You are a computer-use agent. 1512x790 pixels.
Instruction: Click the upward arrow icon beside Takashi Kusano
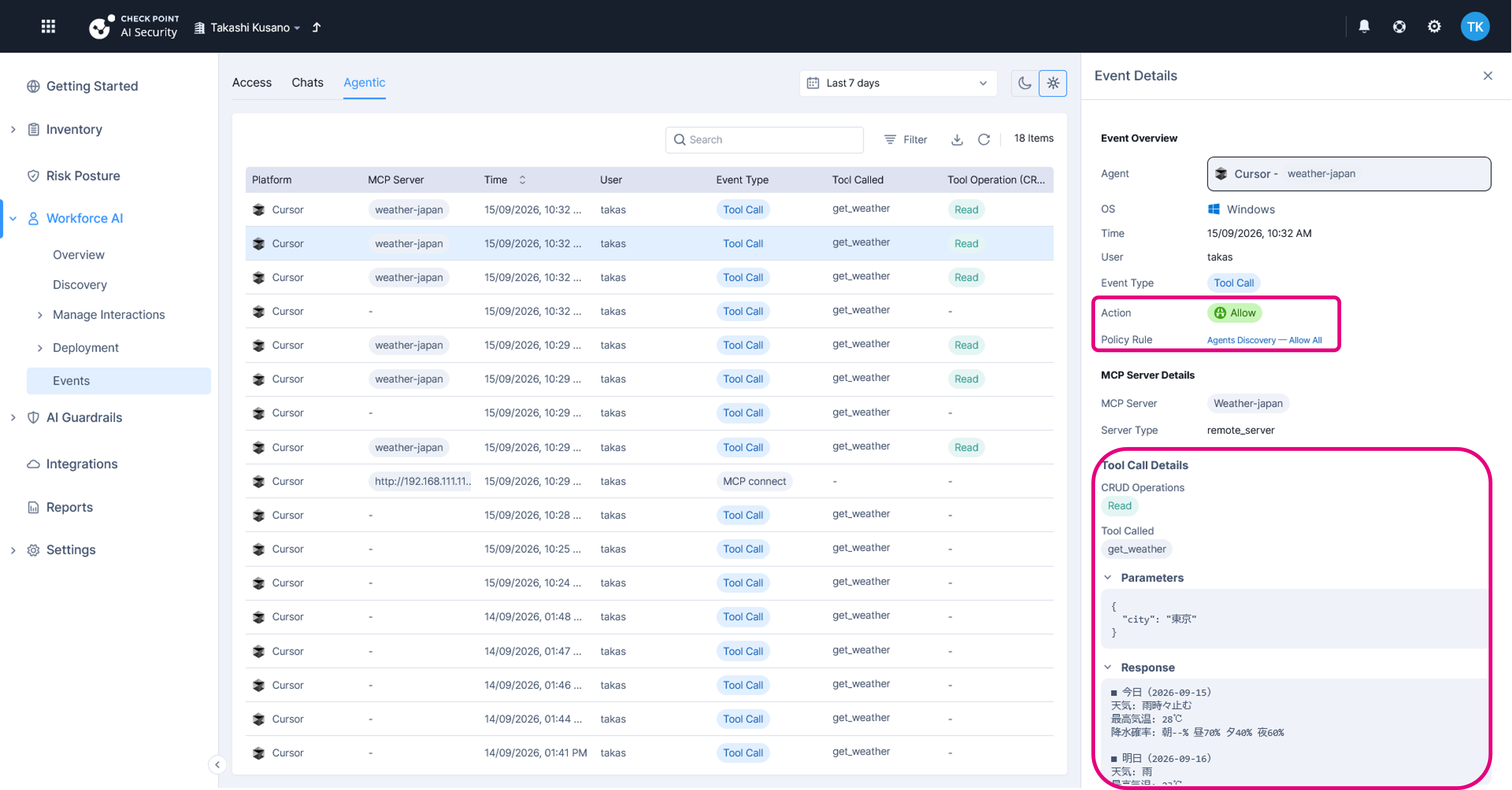(x=316, y=27)
